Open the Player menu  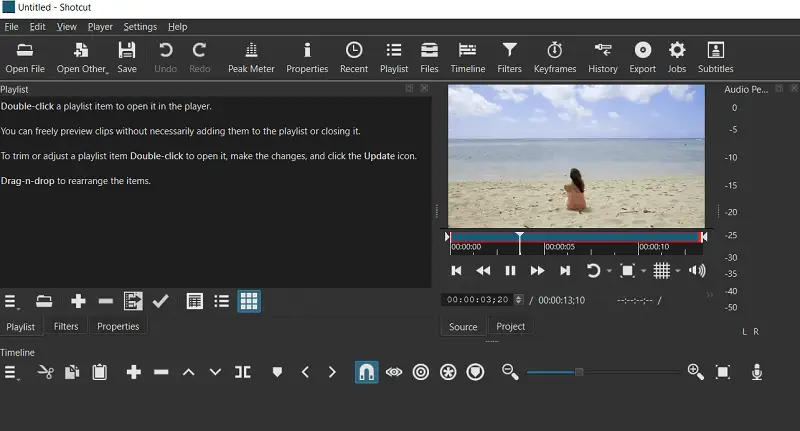[x=100, y=27]
